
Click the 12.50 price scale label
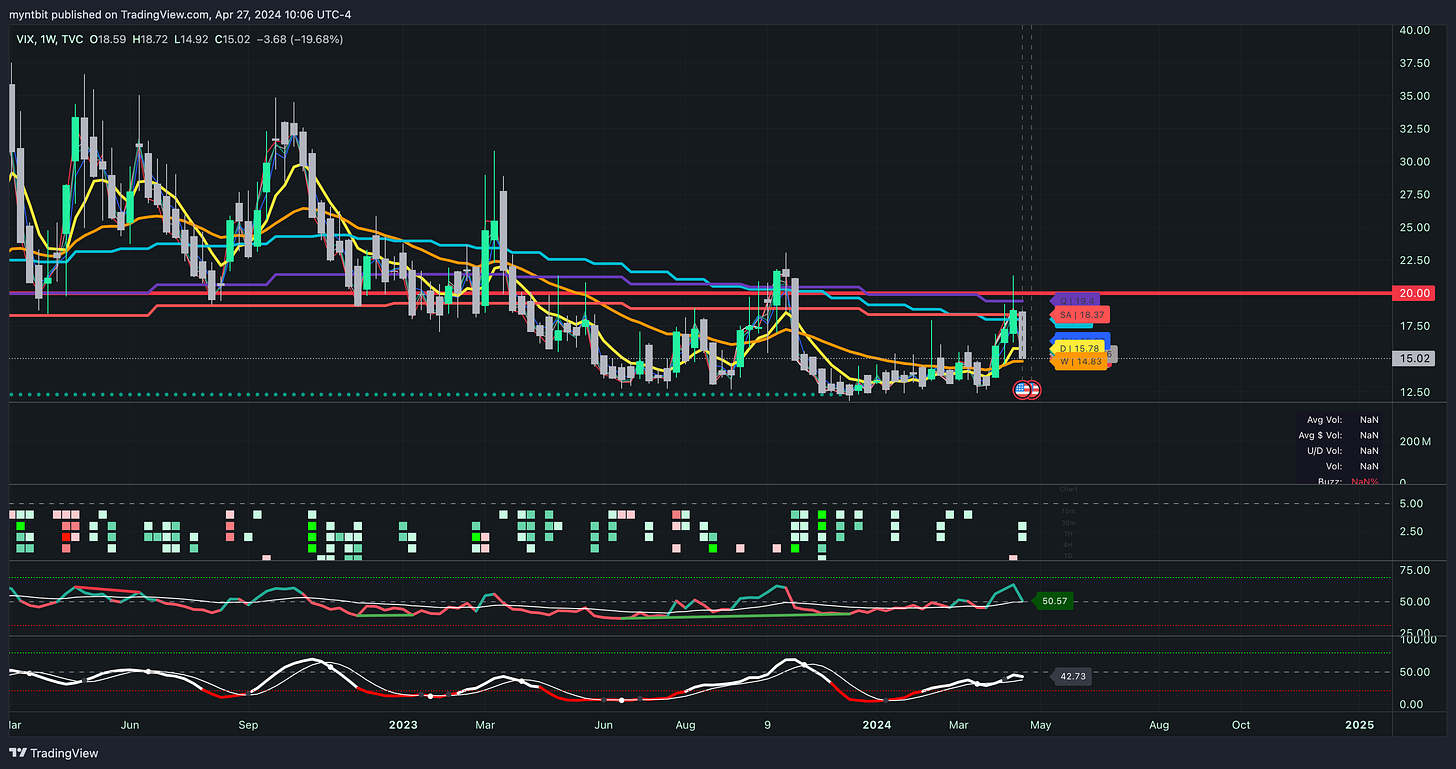coord(1413,392)
